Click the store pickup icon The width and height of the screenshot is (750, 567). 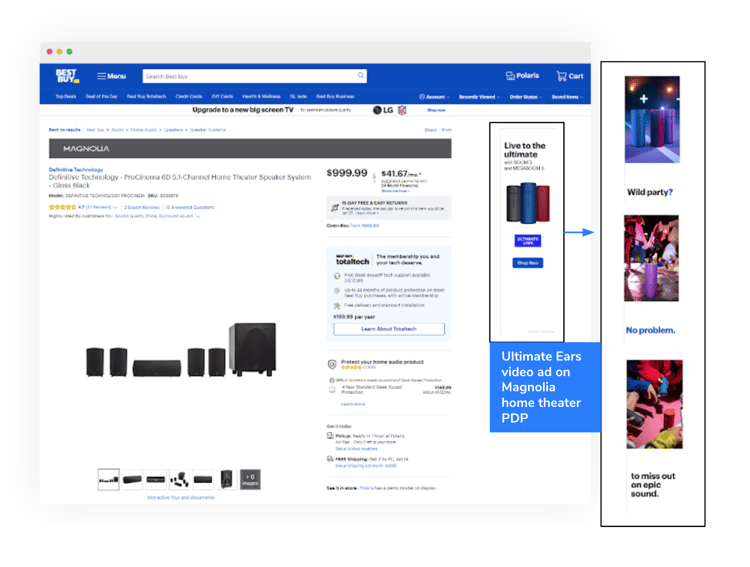pyautogui.click(x=330, y=436)
